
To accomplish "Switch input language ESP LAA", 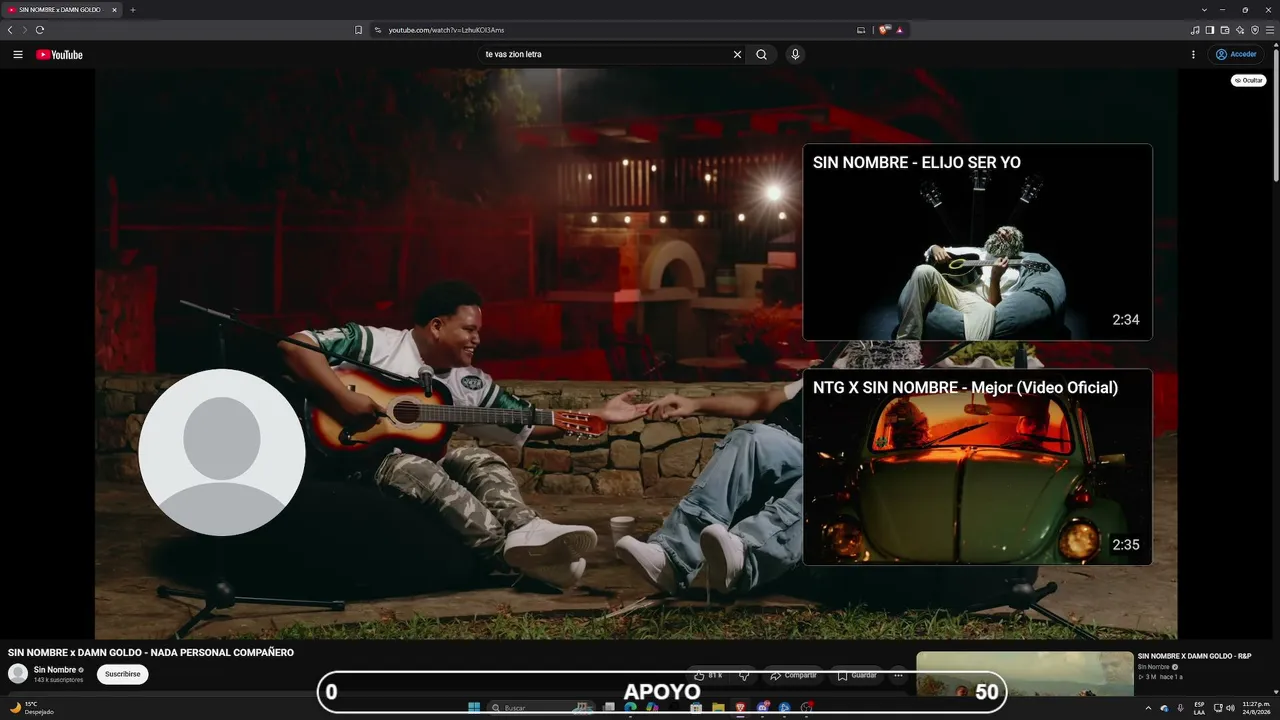I will 1199,708.
